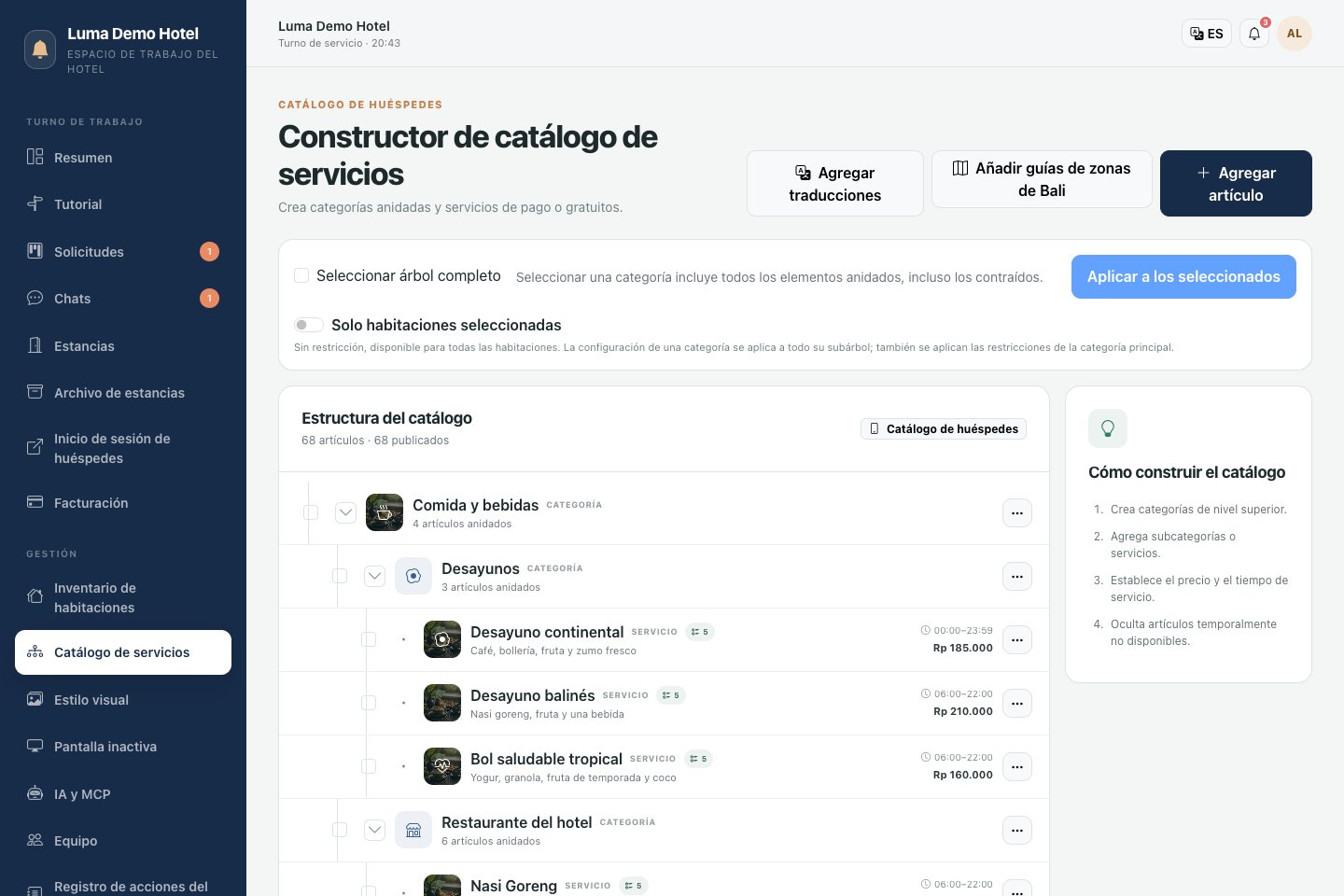Click the options badge on Desayuno continental

tap(700, 632)
